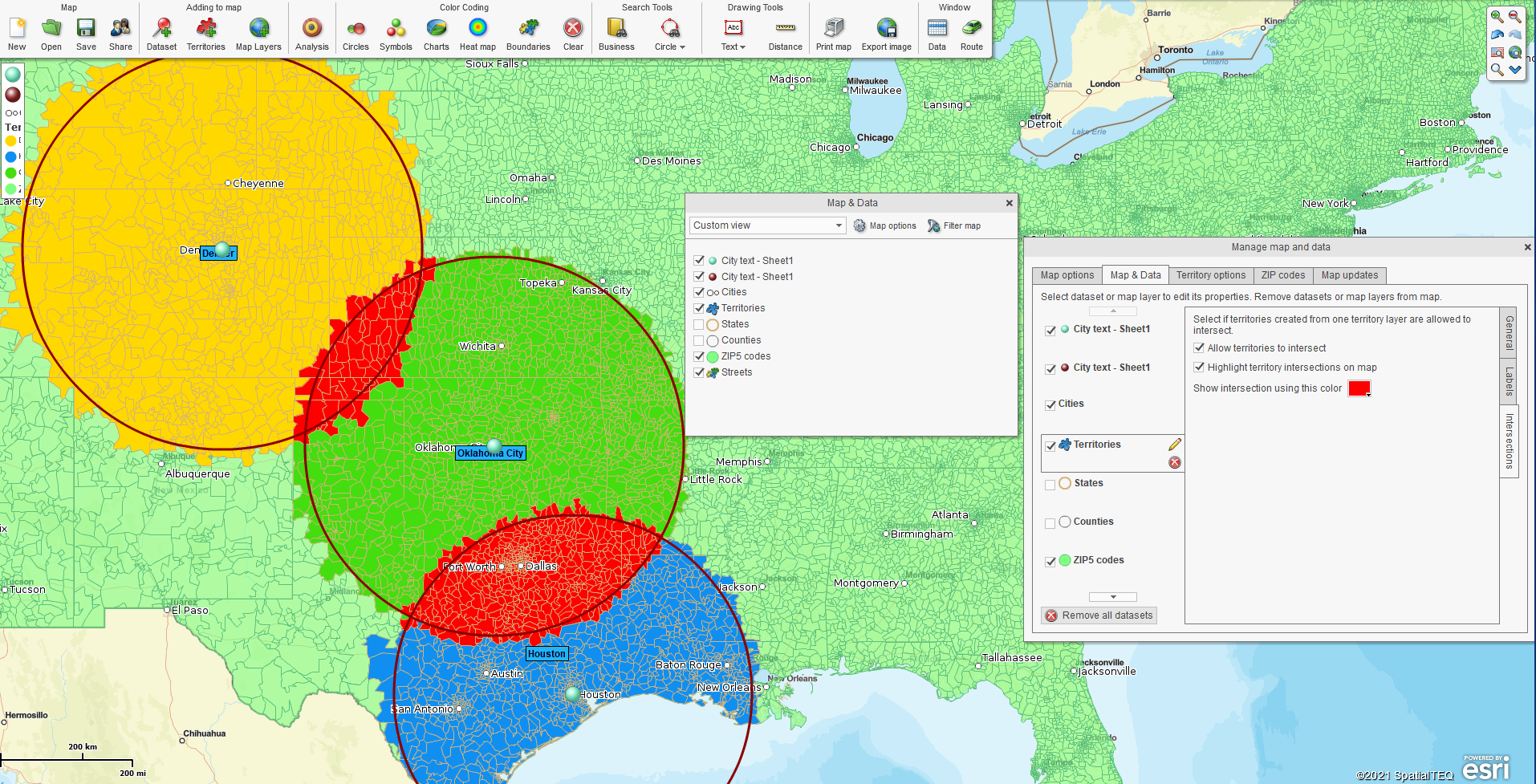This screenshot has width=1536, height=784.
Task: Toggle Allow territories to intersect
Action: 1199,347
